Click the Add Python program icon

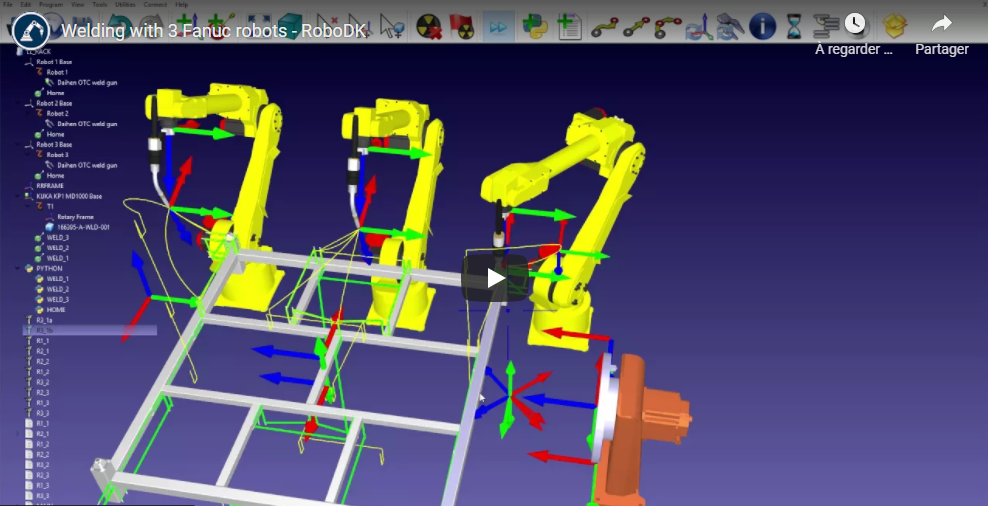coord(535,26)
